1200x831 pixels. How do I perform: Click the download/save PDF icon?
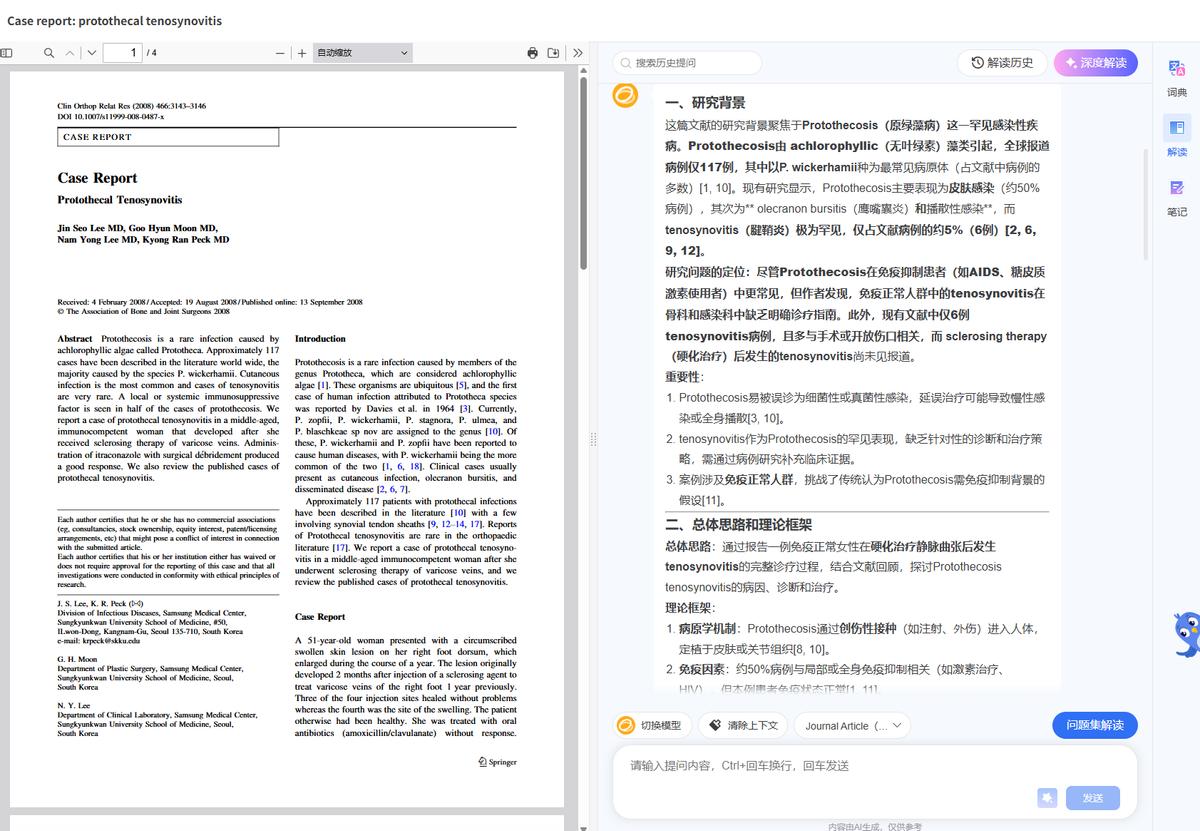[552, 52]
